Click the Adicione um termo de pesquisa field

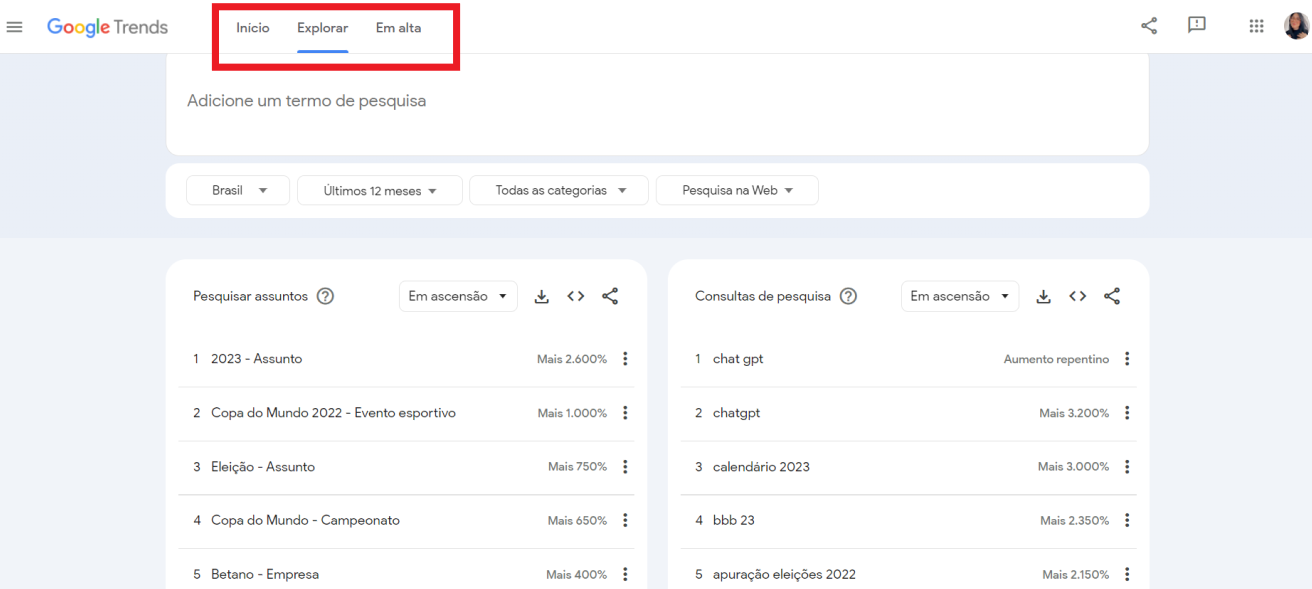click(657, 101)
